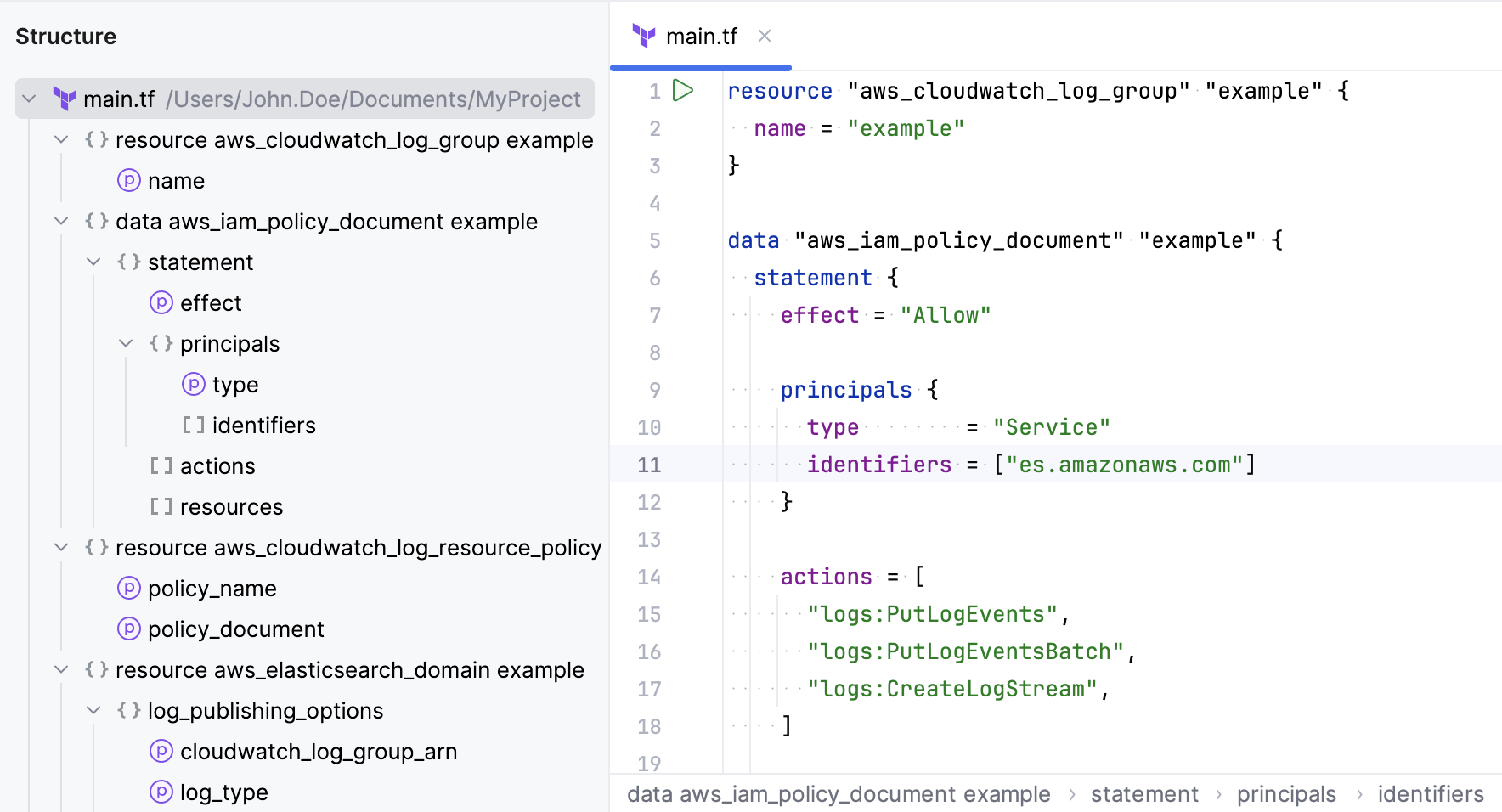Close the main.tf tab
This screenshot has width=1502, height=812.
(764, 37)
